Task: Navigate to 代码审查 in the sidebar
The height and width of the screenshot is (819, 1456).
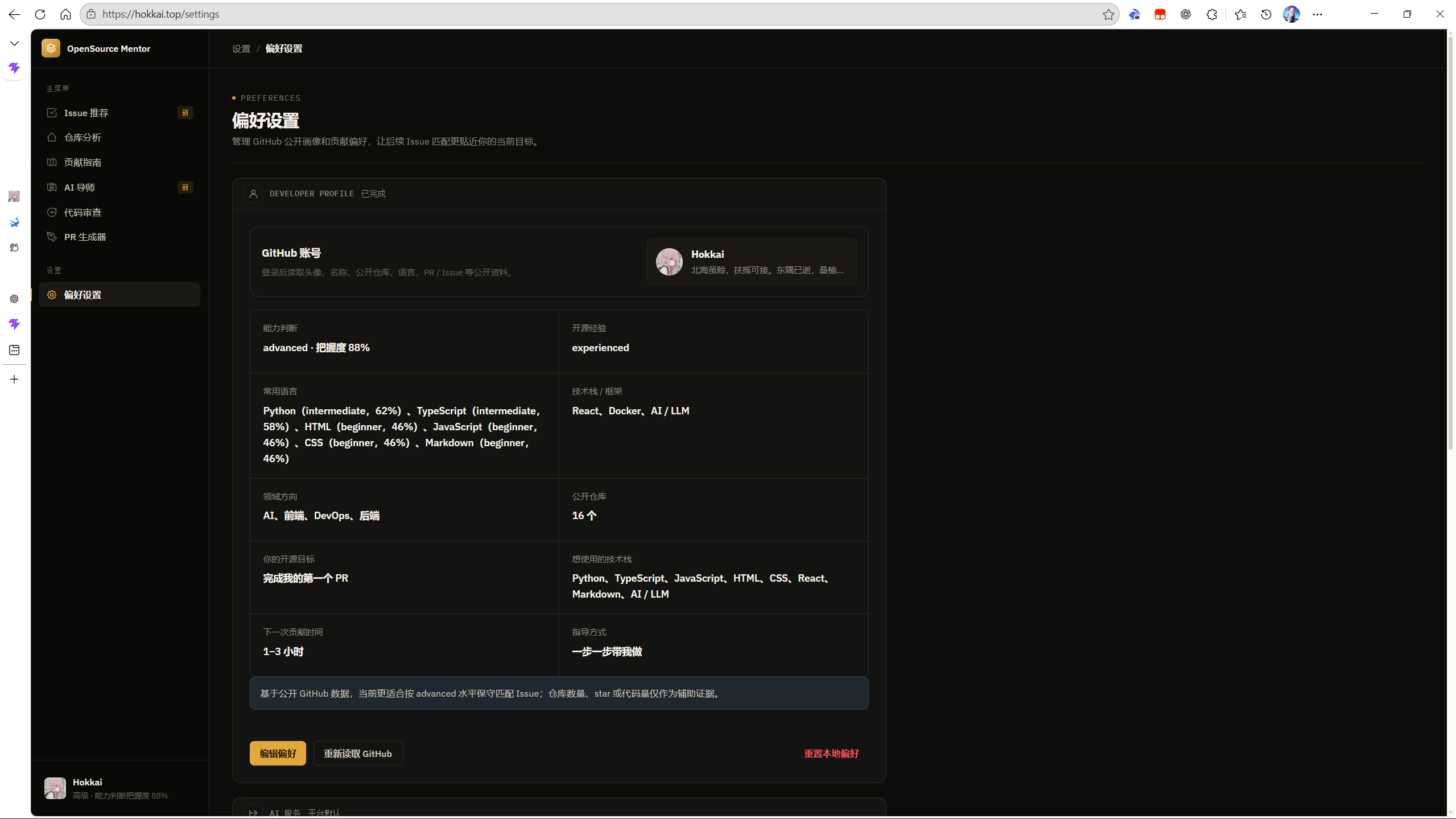Action: point(119,212)
